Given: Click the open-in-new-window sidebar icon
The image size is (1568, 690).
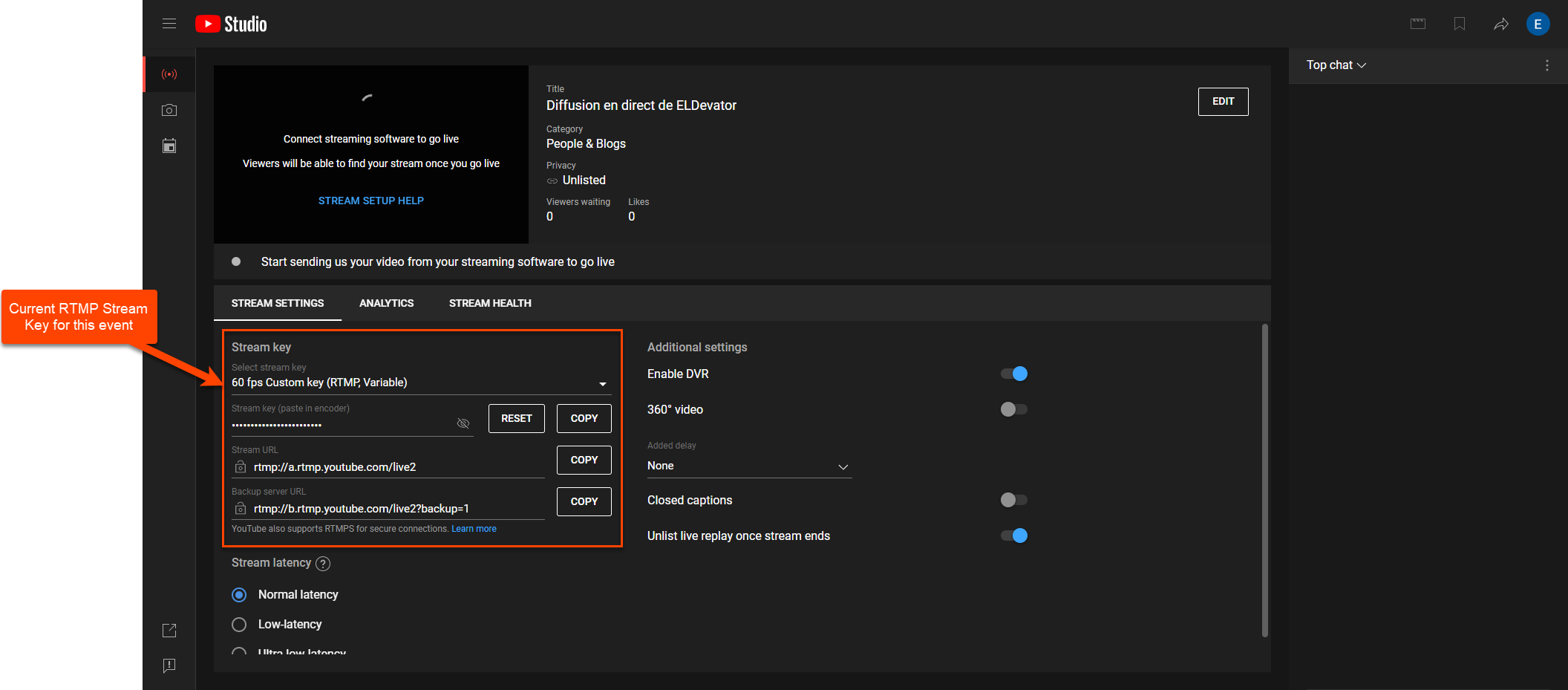Looking at the screenshot, I should [x=169, y=631].
